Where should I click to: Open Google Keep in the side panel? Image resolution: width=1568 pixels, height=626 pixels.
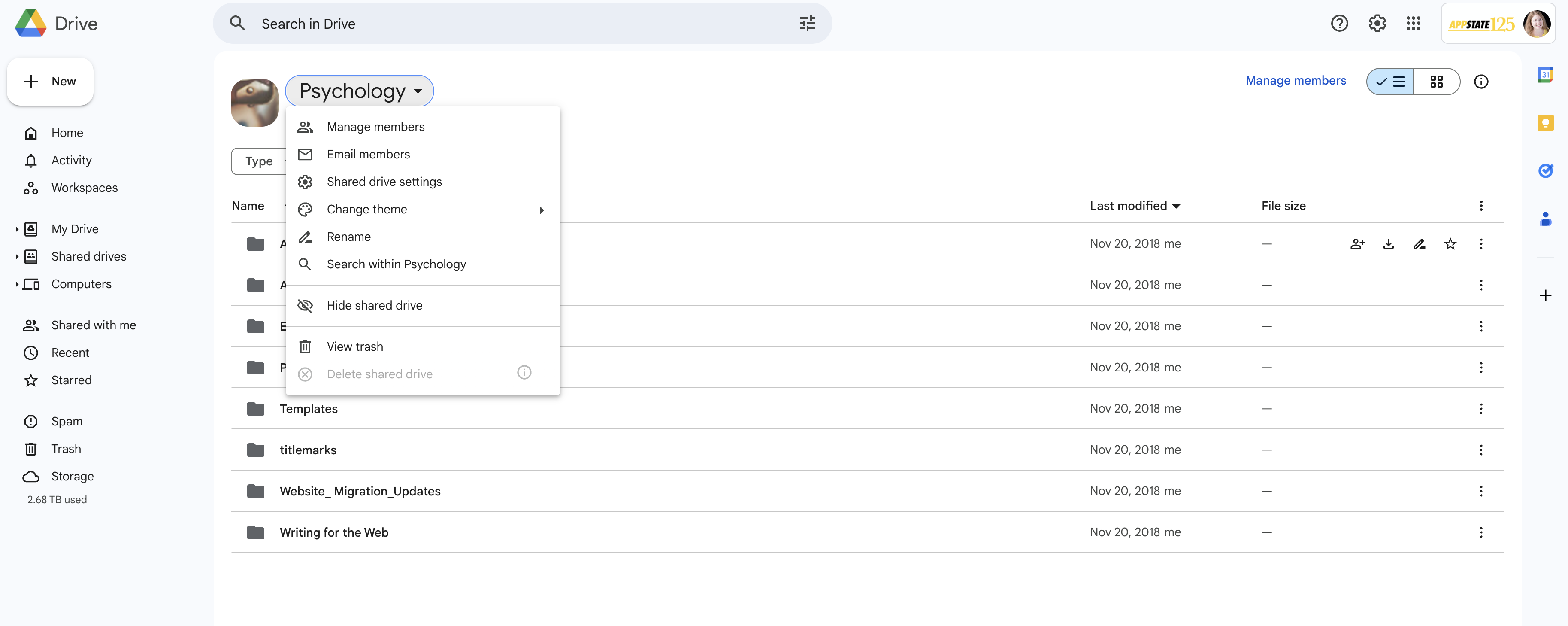[1545, 123]
